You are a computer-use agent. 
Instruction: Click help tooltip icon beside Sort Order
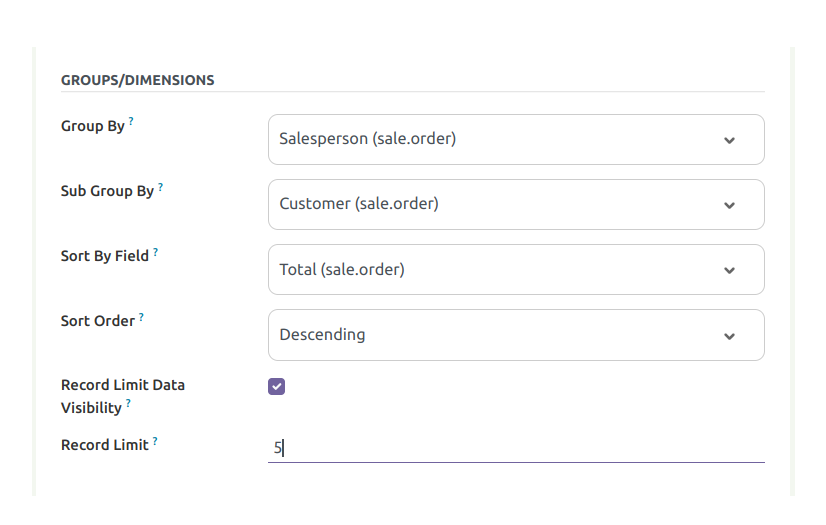coord(141,317)
